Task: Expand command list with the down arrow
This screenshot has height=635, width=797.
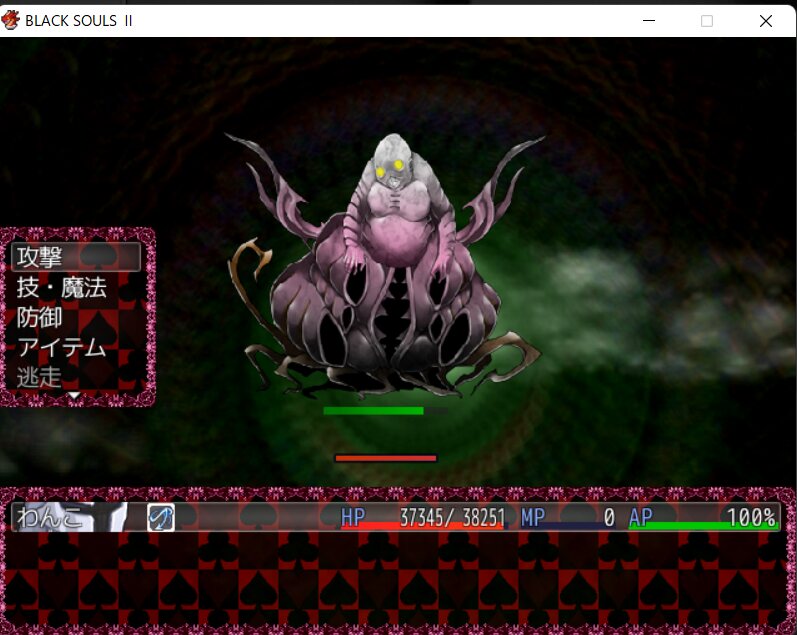Action: tap(75, 396)
